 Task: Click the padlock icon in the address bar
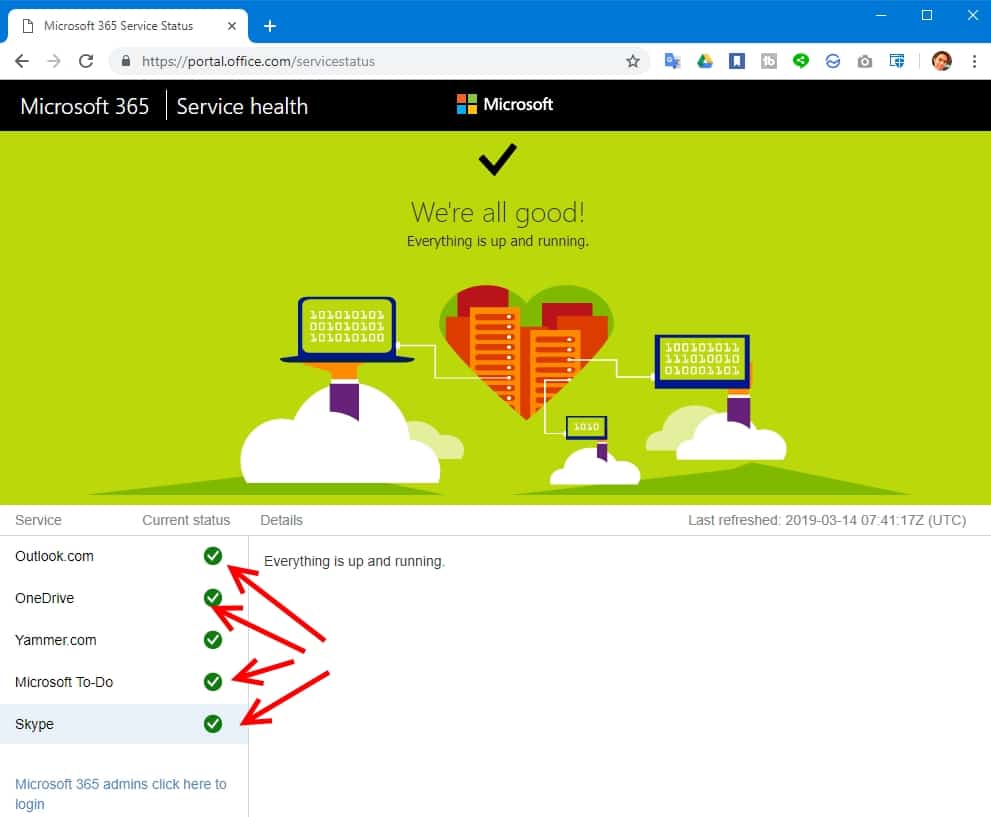click(124, 61)
